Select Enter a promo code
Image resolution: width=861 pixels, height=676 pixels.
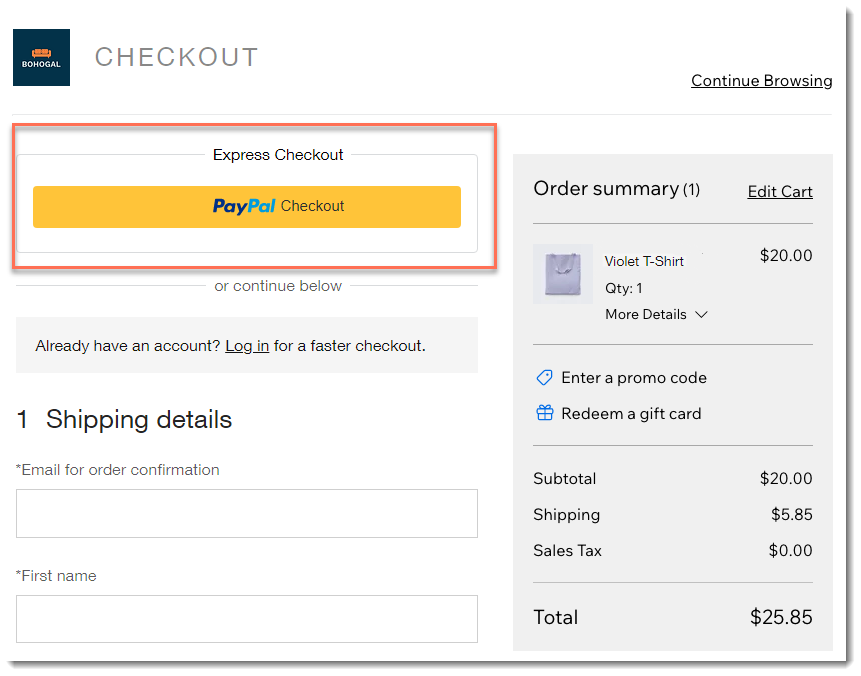pyautogui.click(x=634, y=378)
